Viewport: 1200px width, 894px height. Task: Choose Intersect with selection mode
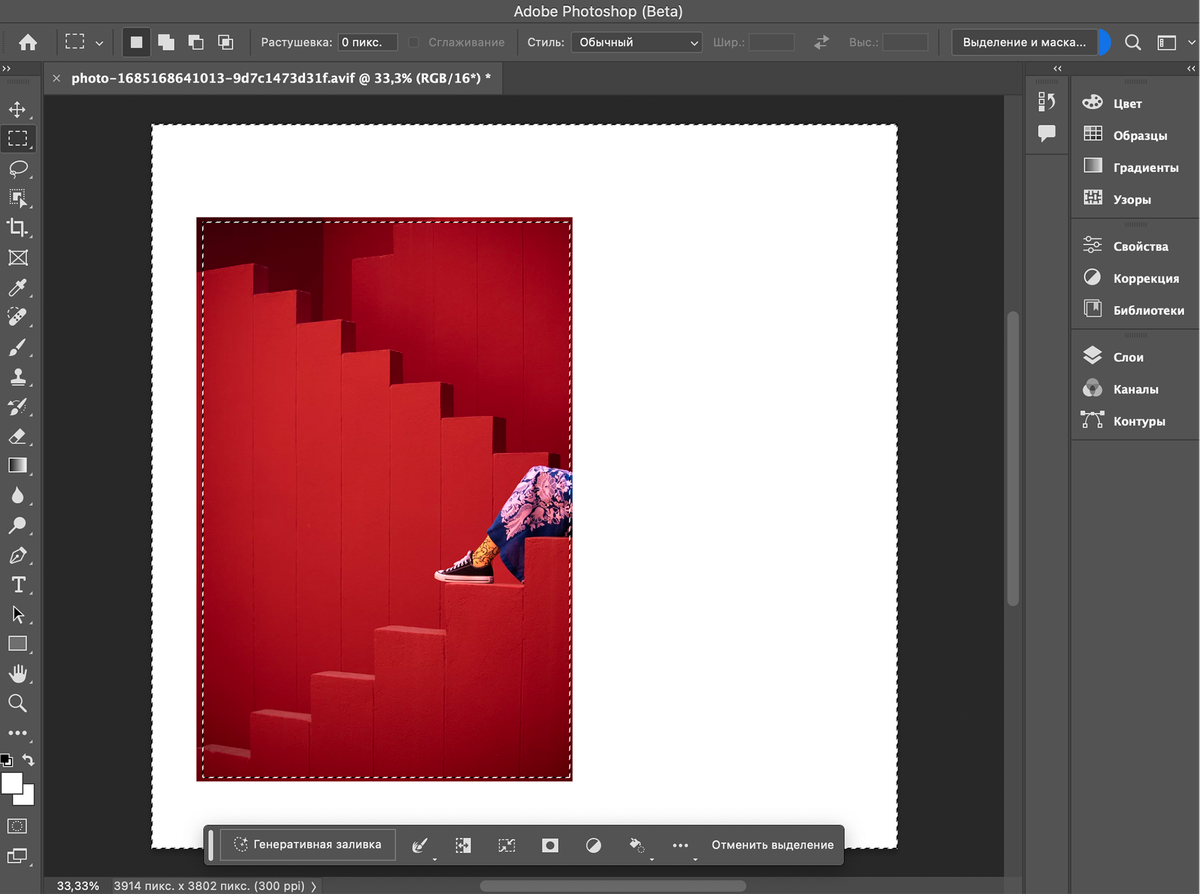tap(226, 42)
